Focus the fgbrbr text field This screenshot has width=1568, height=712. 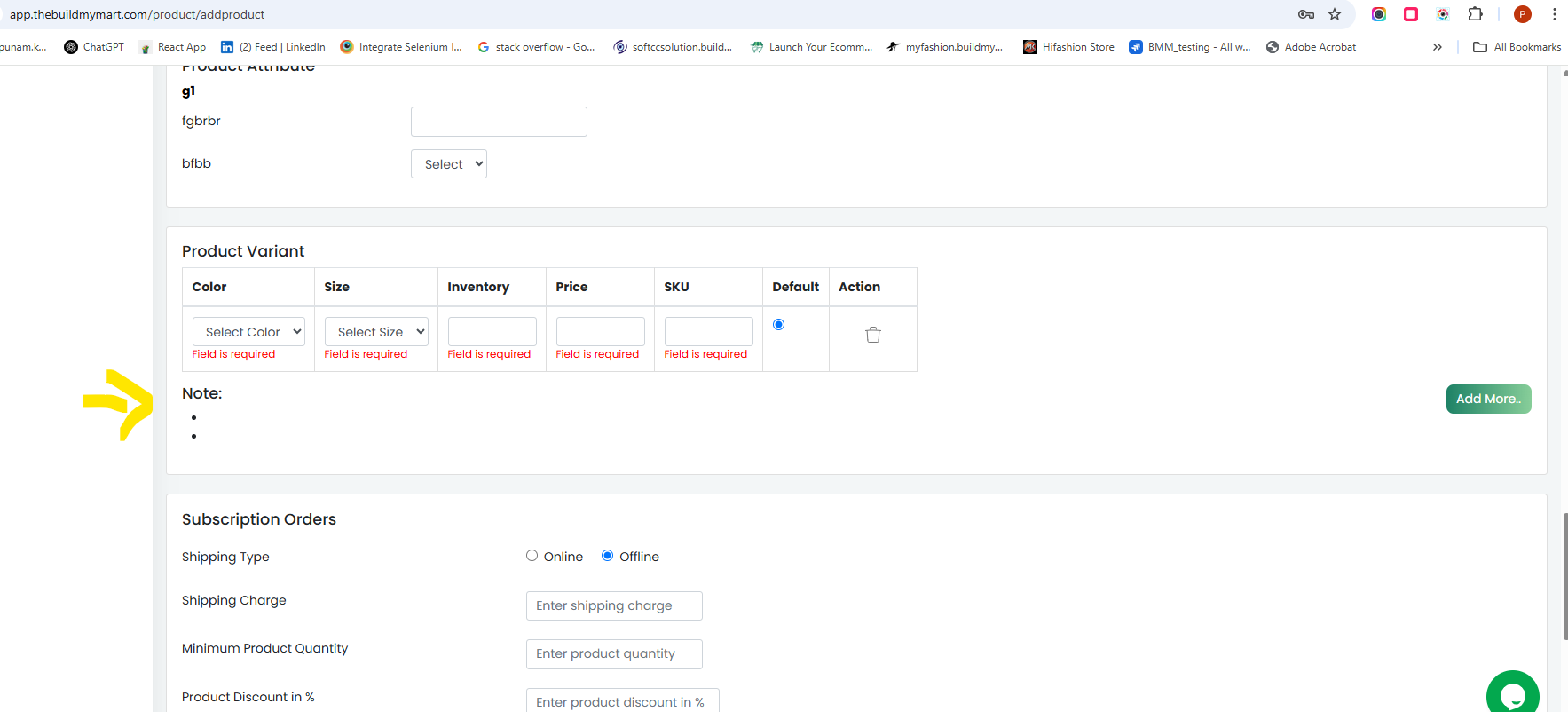pyautogui.click(x=499, y=122)
